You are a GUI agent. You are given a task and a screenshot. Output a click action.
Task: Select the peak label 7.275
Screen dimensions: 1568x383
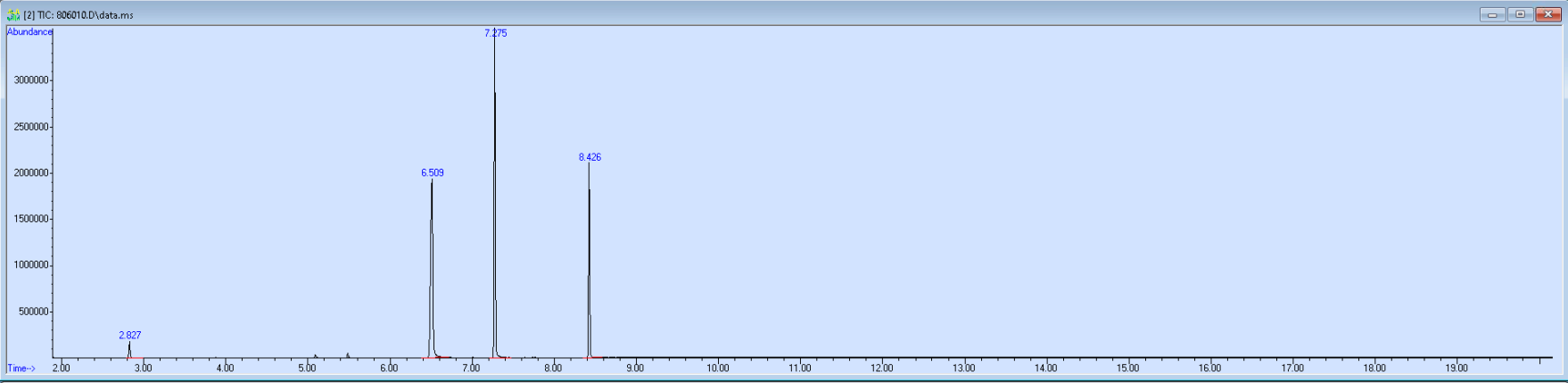tap(496, 33)
